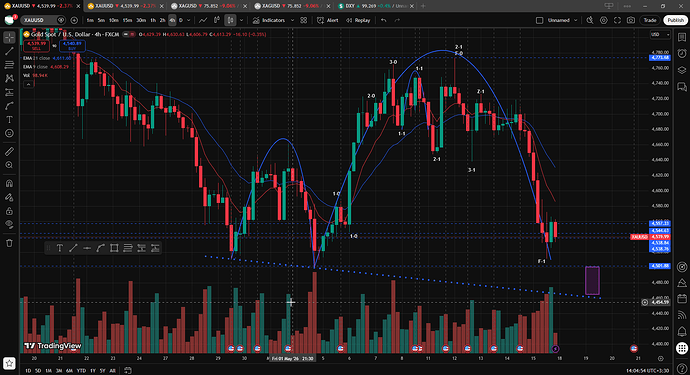Enter fullscreen mode
Screen dimensions: 690x375
[x=617, y=20]
